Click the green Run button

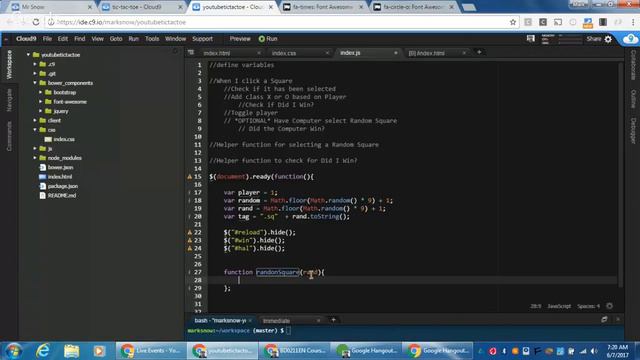(x=268, y=39)
